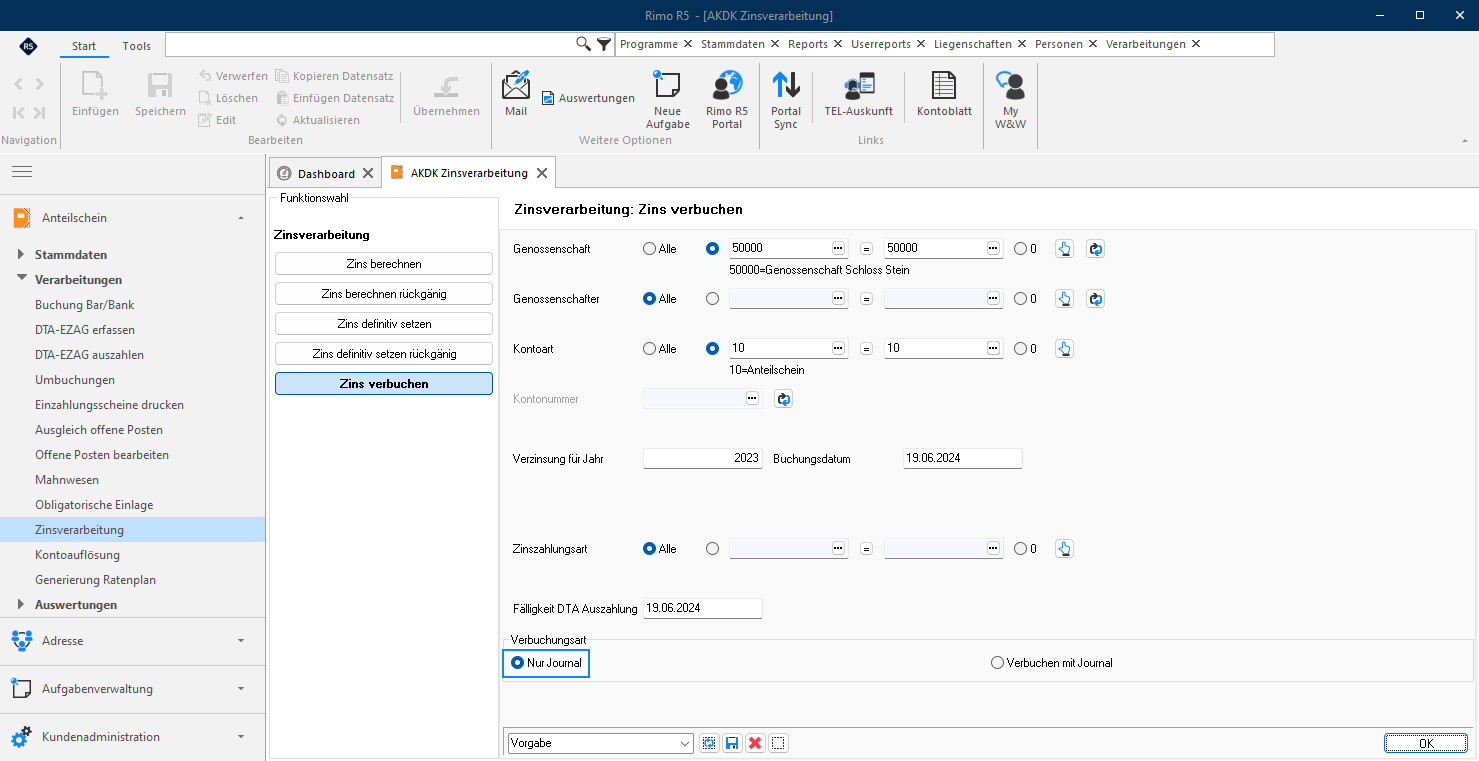The width and height of the screenshot is (1479, 761).
Task: Click the Verzinsung für Jahr field
Action: (703, 459)
